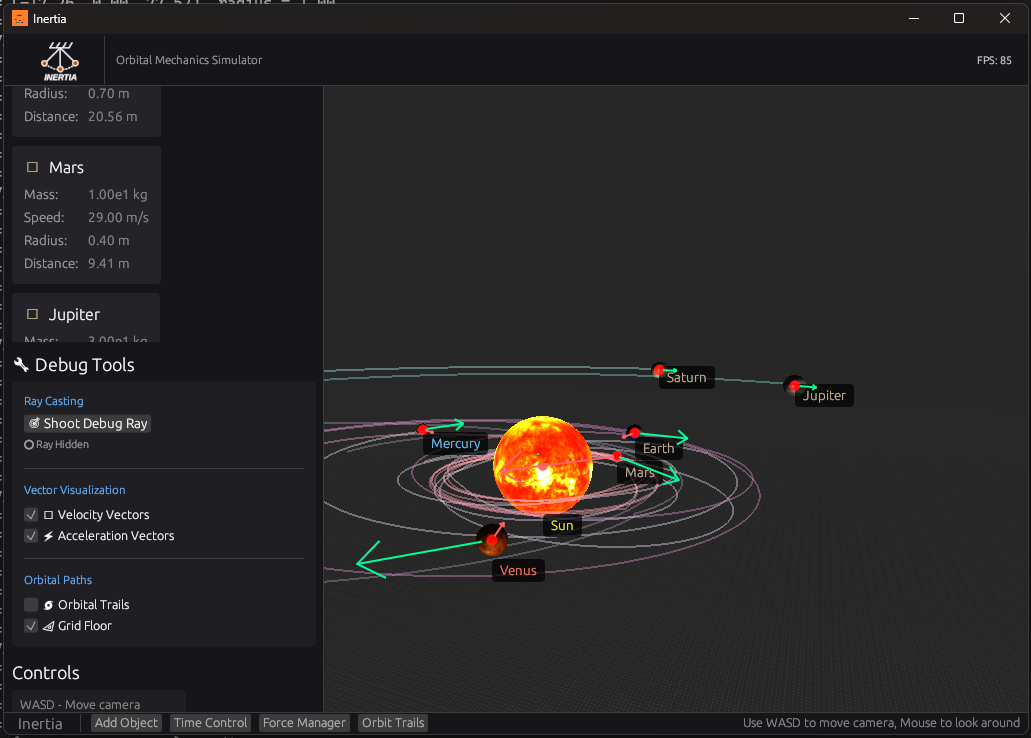Open the Force Manager panel
This screenshot has height=738, width=1031.
[304, 723]
